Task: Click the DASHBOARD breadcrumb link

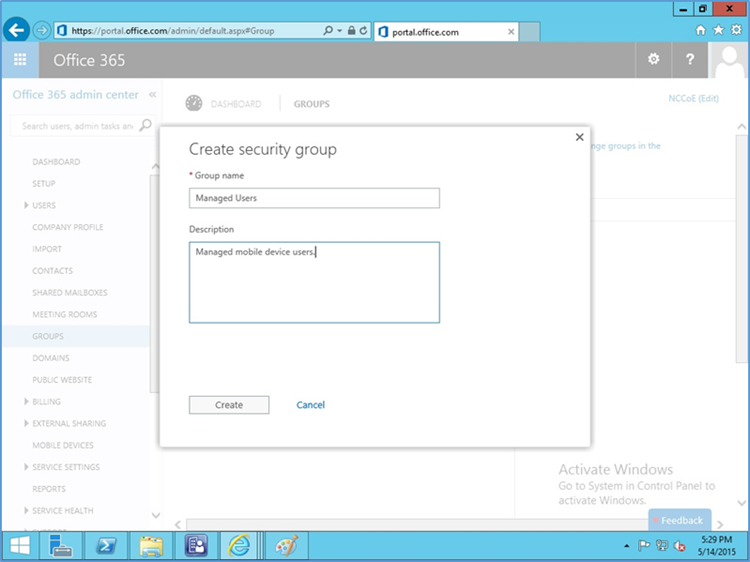Action: point(236,104)
